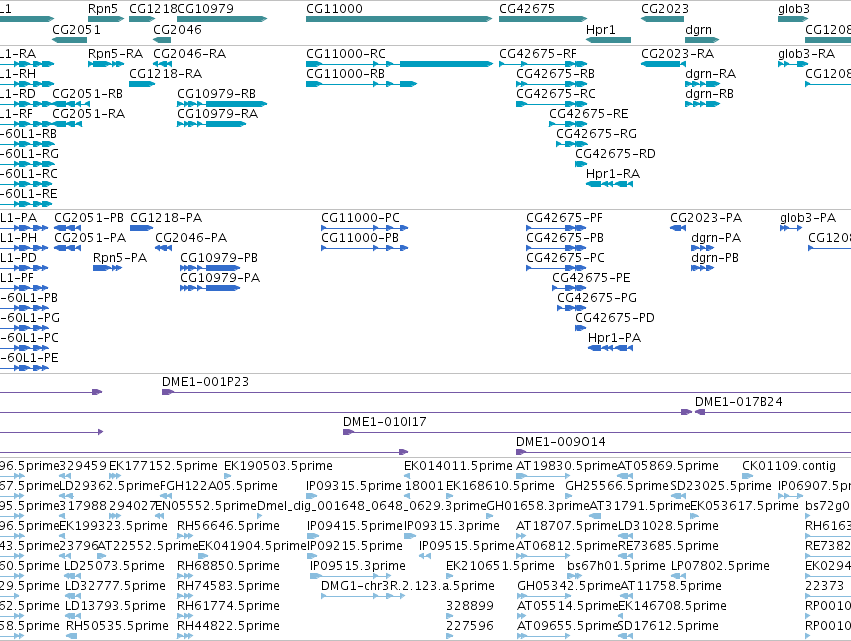Click protein glob3-PA

click(808, 218)
